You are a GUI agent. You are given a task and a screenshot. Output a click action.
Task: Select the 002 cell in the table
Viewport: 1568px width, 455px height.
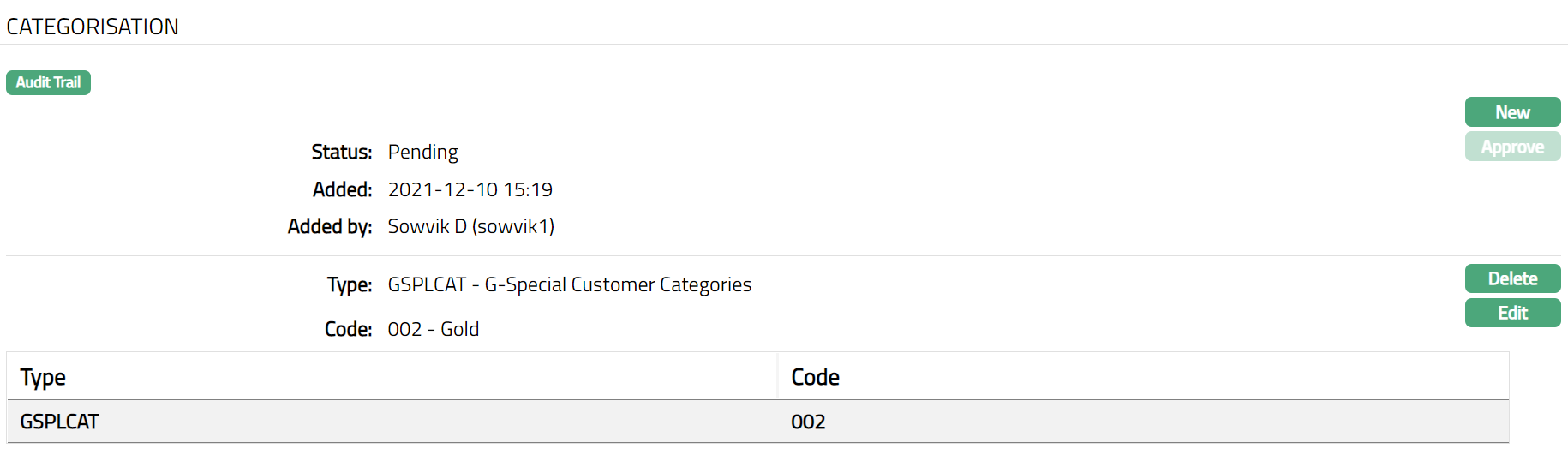click(808, 422)
